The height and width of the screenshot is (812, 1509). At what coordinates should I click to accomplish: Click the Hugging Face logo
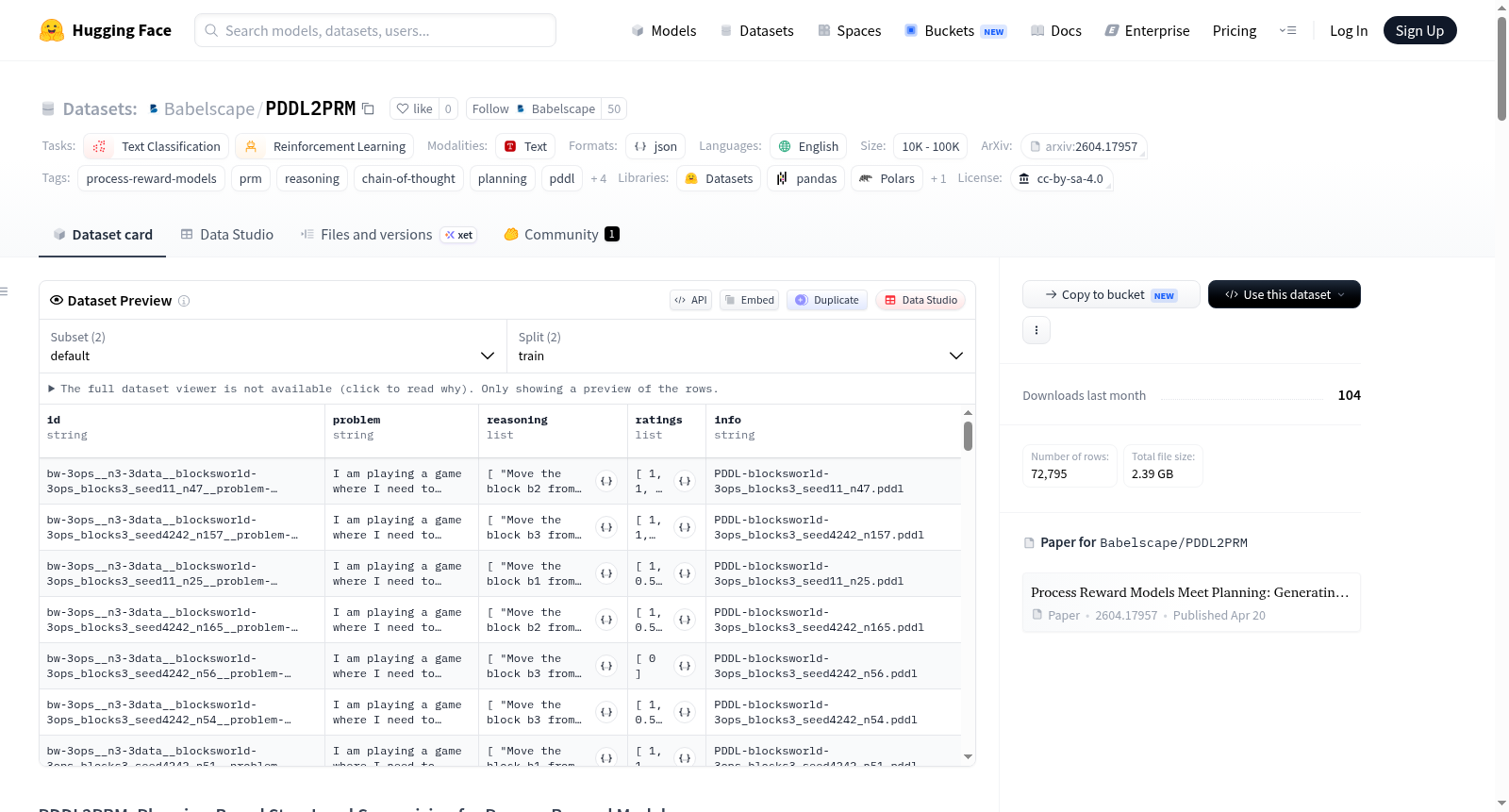click(106, 30)
